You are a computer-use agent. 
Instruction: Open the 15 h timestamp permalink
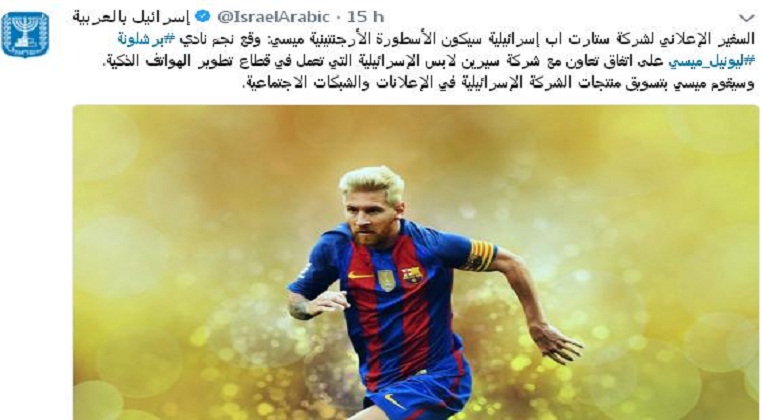point(365,17)
